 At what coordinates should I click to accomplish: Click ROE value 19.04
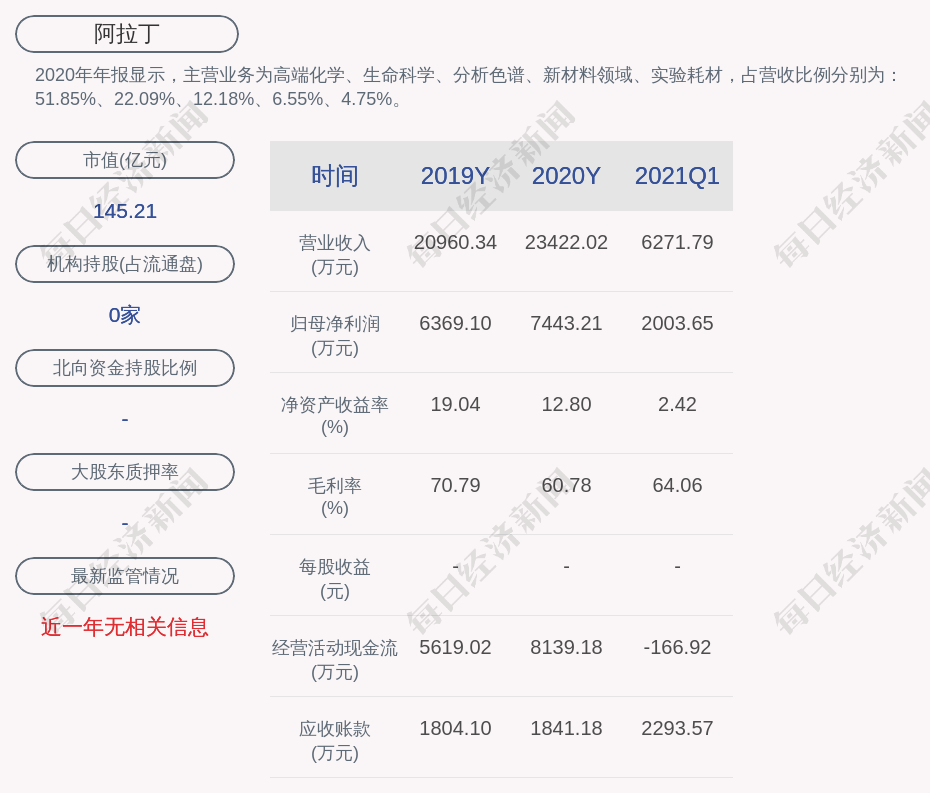[x=455, y=405]
